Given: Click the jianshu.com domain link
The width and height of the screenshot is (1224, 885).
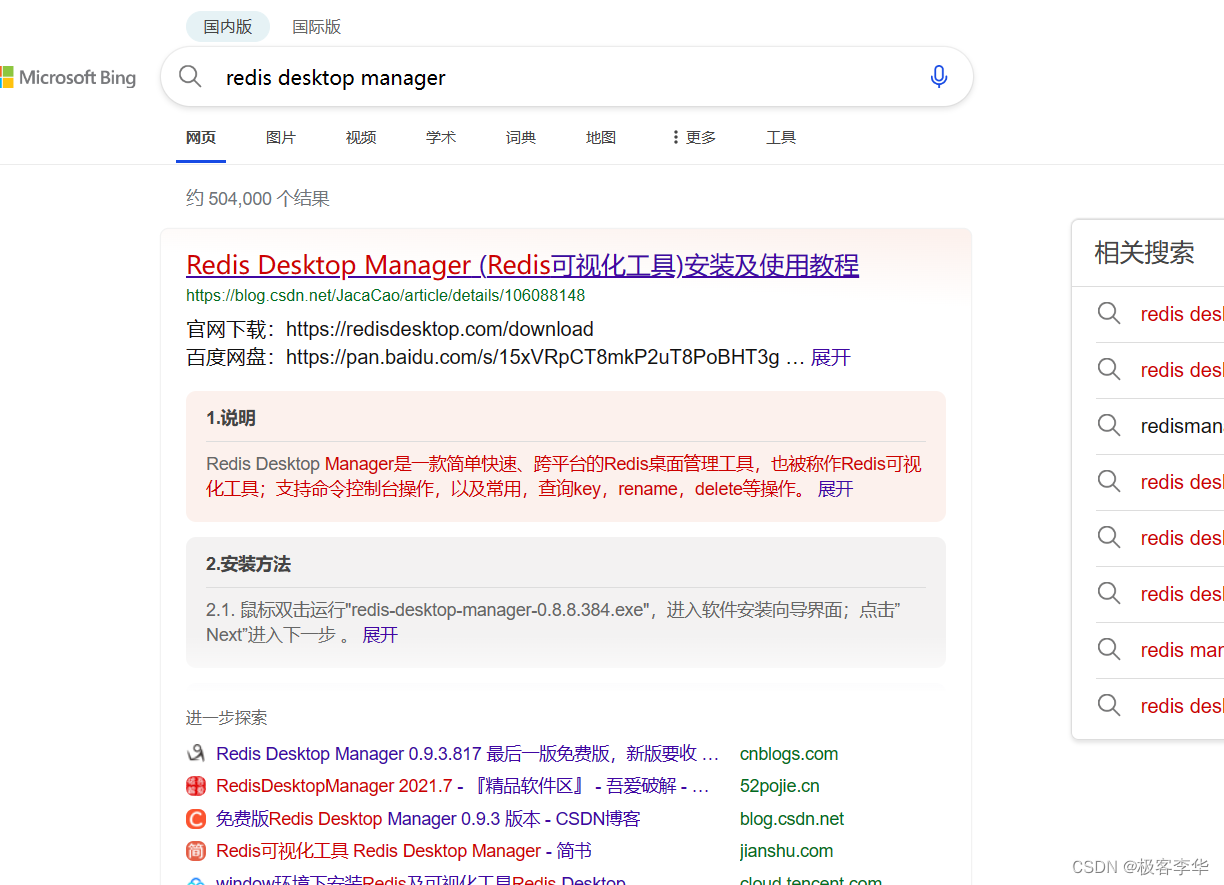Looking at the screenshot, I should [786, 851].
